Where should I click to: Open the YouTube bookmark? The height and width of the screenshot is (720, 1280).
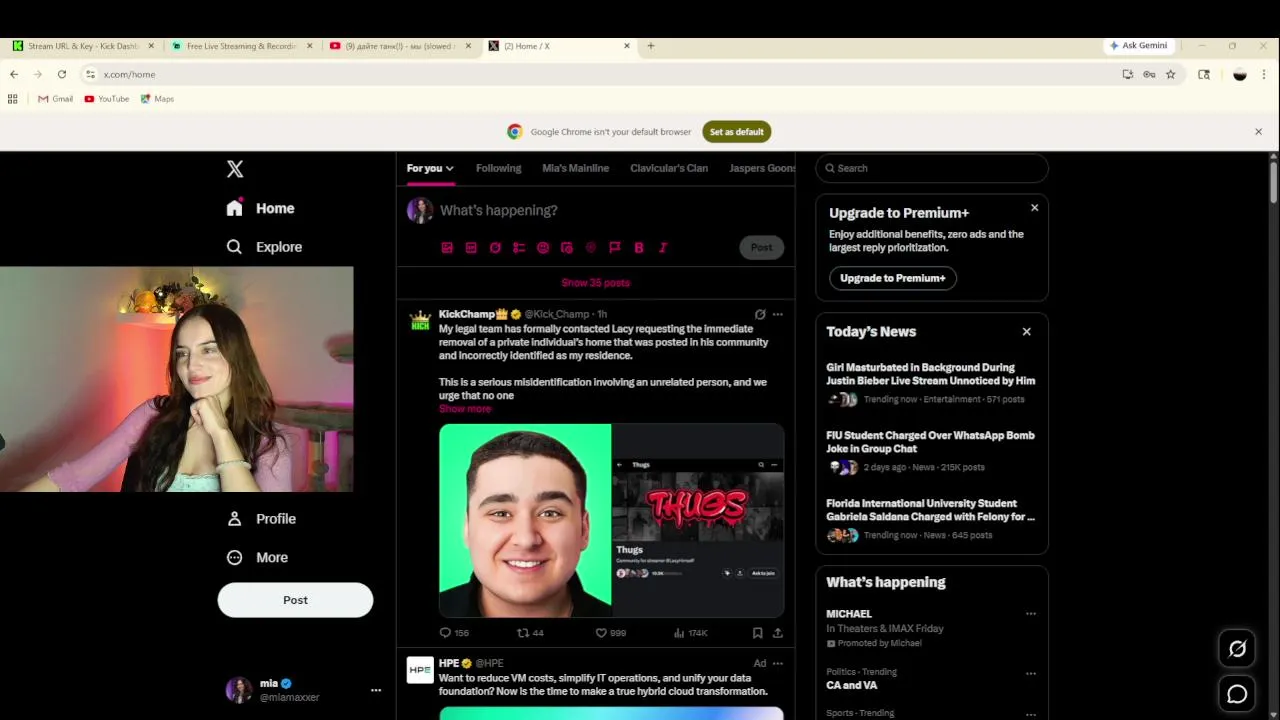[x=107, y=99]
